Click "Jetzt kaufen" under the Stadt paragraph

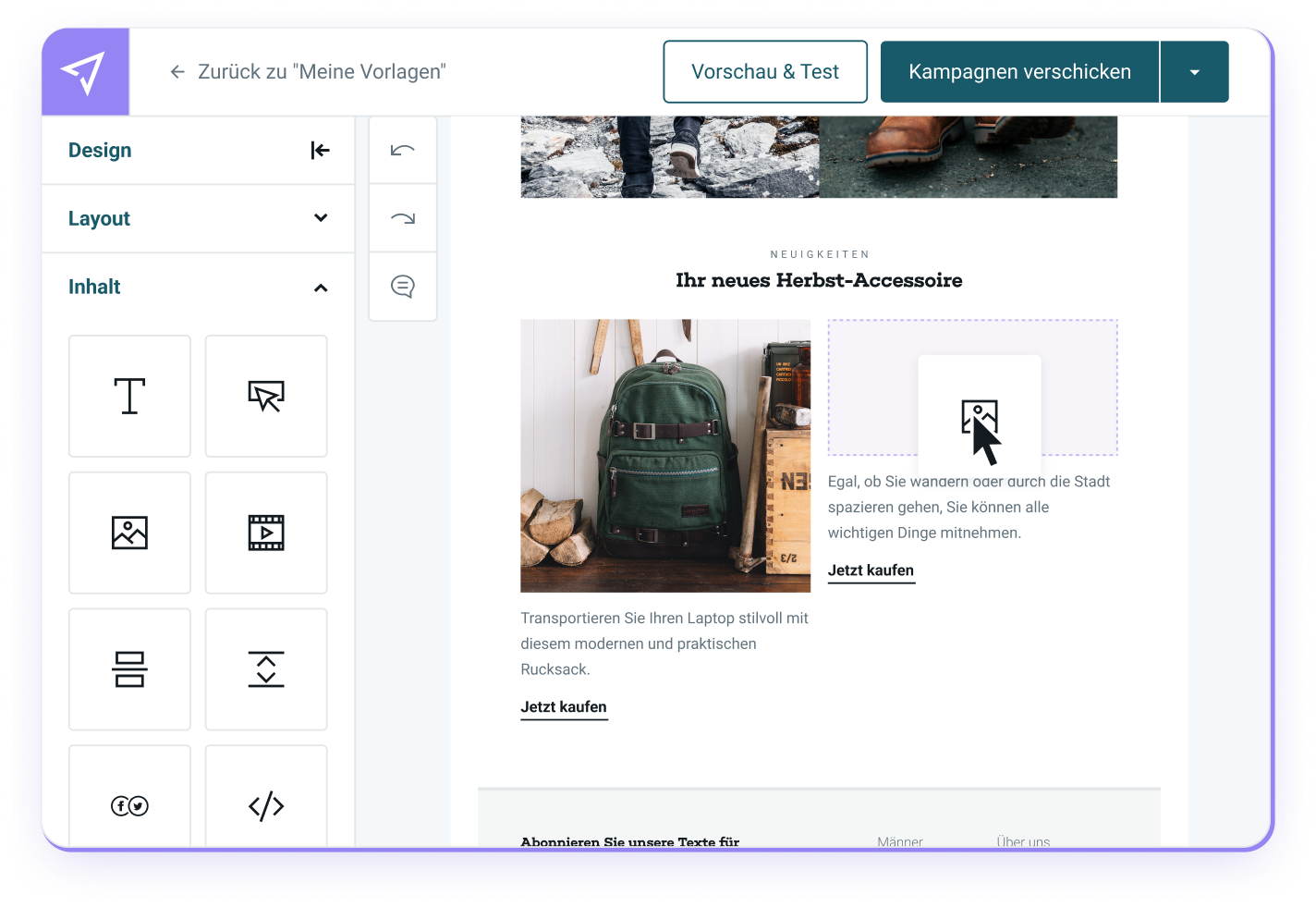871,570
